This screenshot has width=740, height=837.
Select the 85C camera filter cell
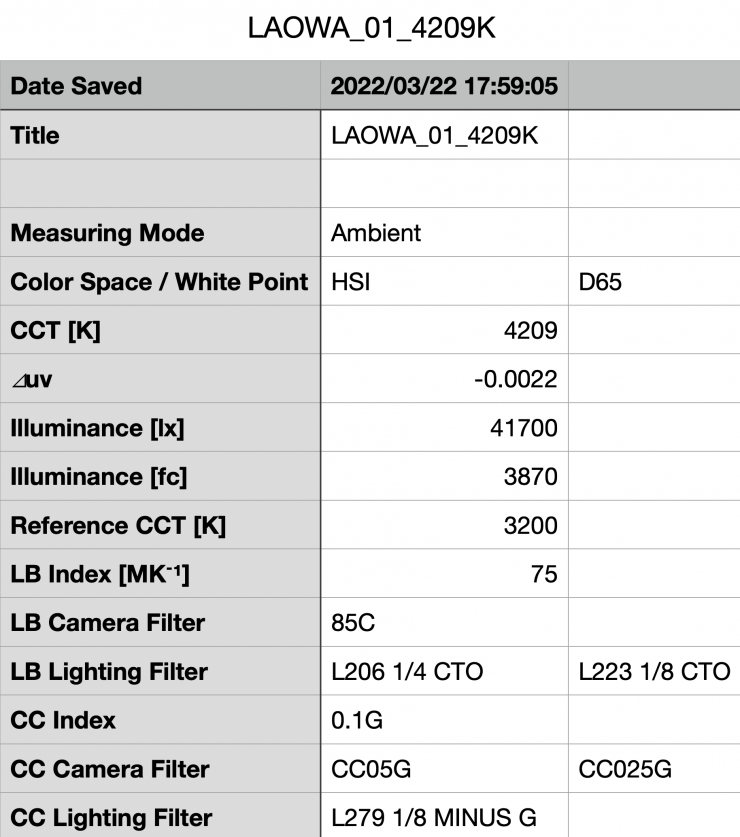[444, 623]
